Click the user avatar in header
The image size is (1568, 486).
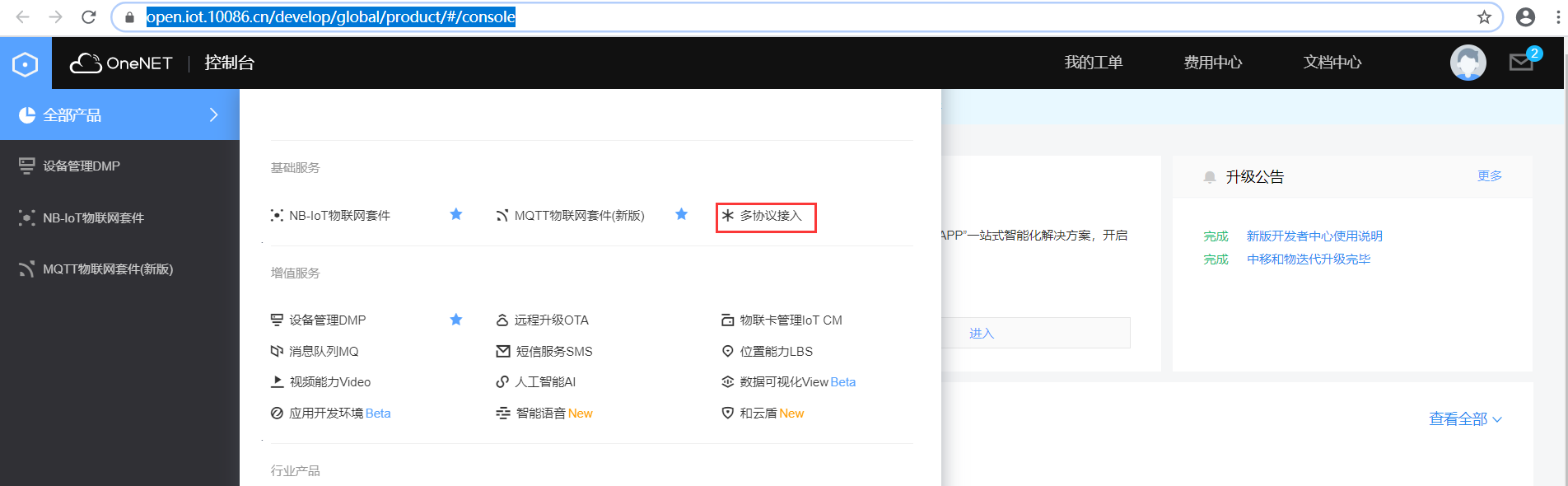(1468, 63)
